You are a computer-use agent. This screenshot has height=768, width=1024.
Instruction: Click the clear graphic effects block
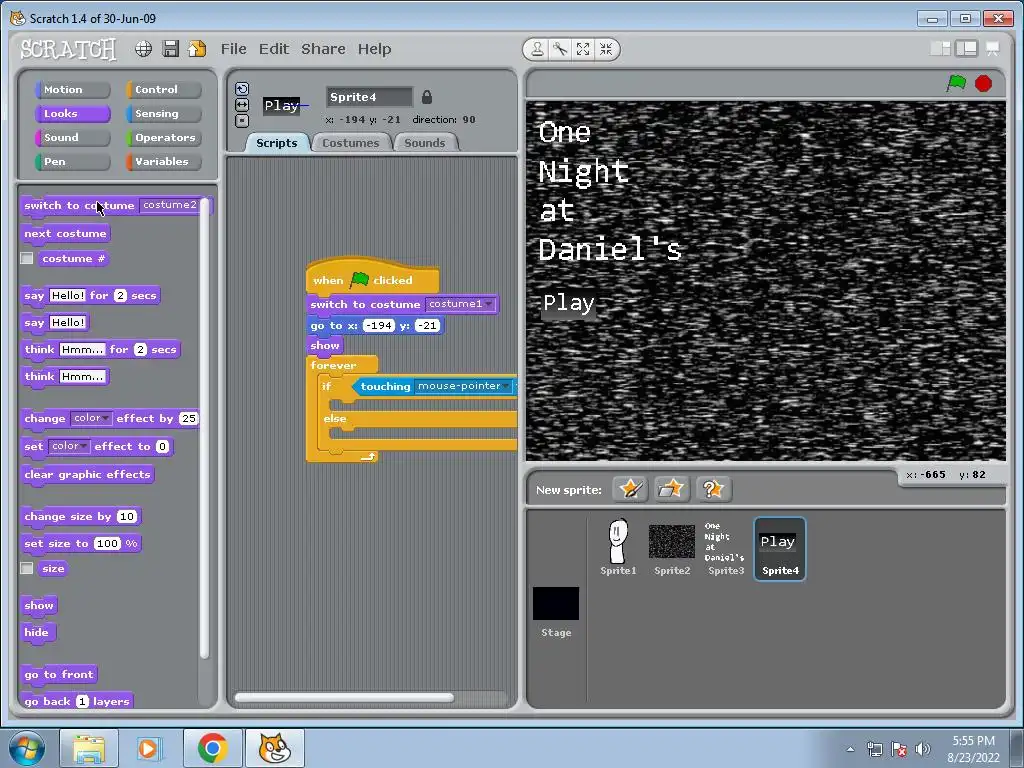pyautogui.click(x=88, y=474)
